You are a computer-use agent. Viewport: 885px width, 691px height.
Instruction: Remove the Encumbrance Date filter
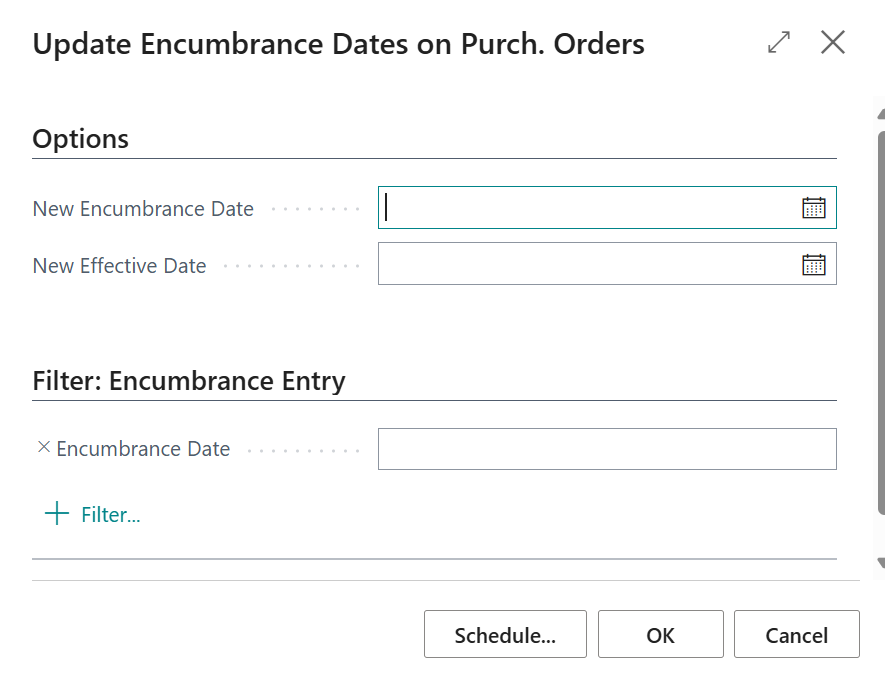43,447
